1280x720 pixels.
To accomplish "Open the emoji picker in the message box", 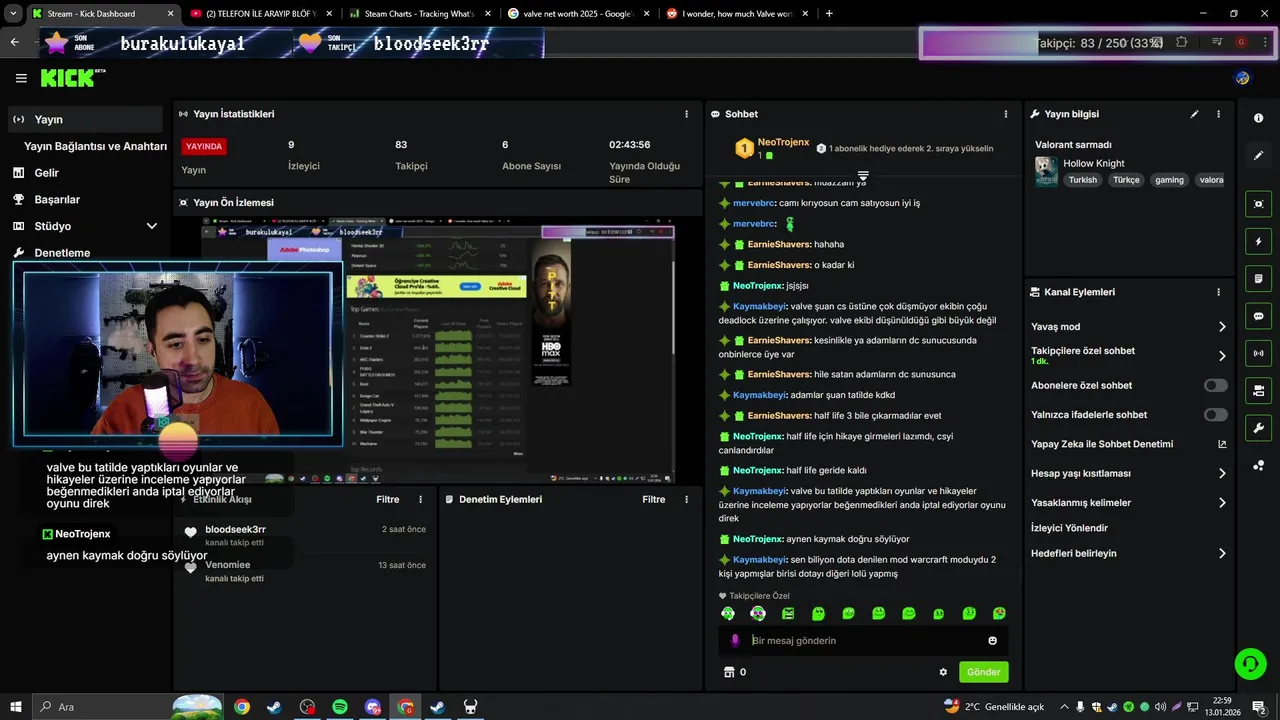I will coord(992,641).
